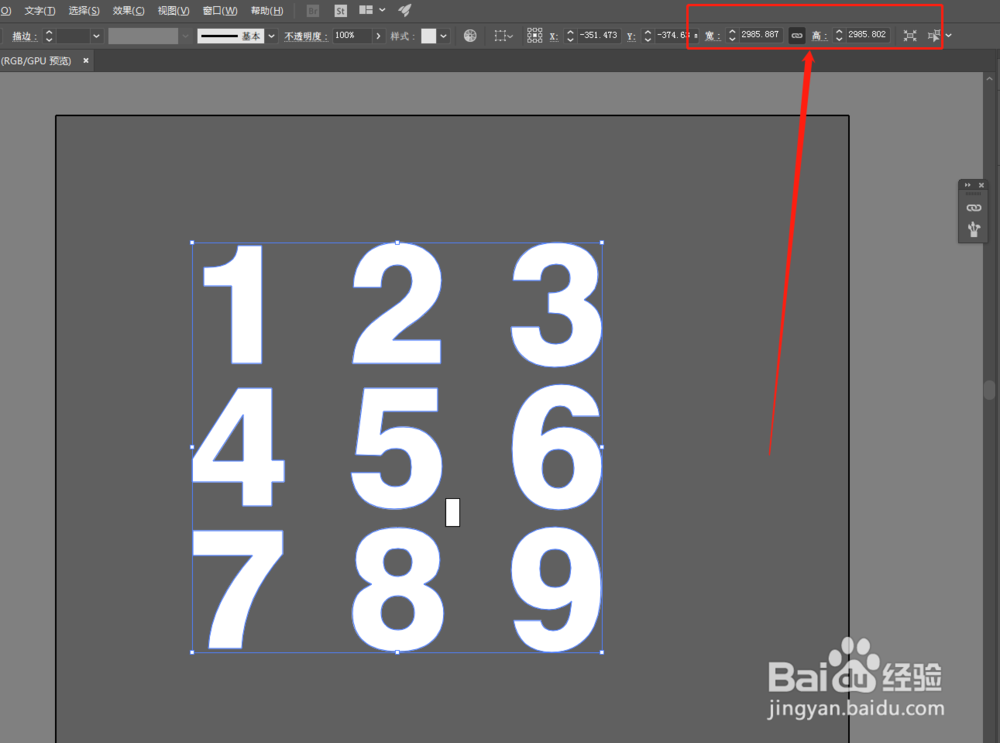
Task: Open the 效果(C) menu
Action: (128, 11)
